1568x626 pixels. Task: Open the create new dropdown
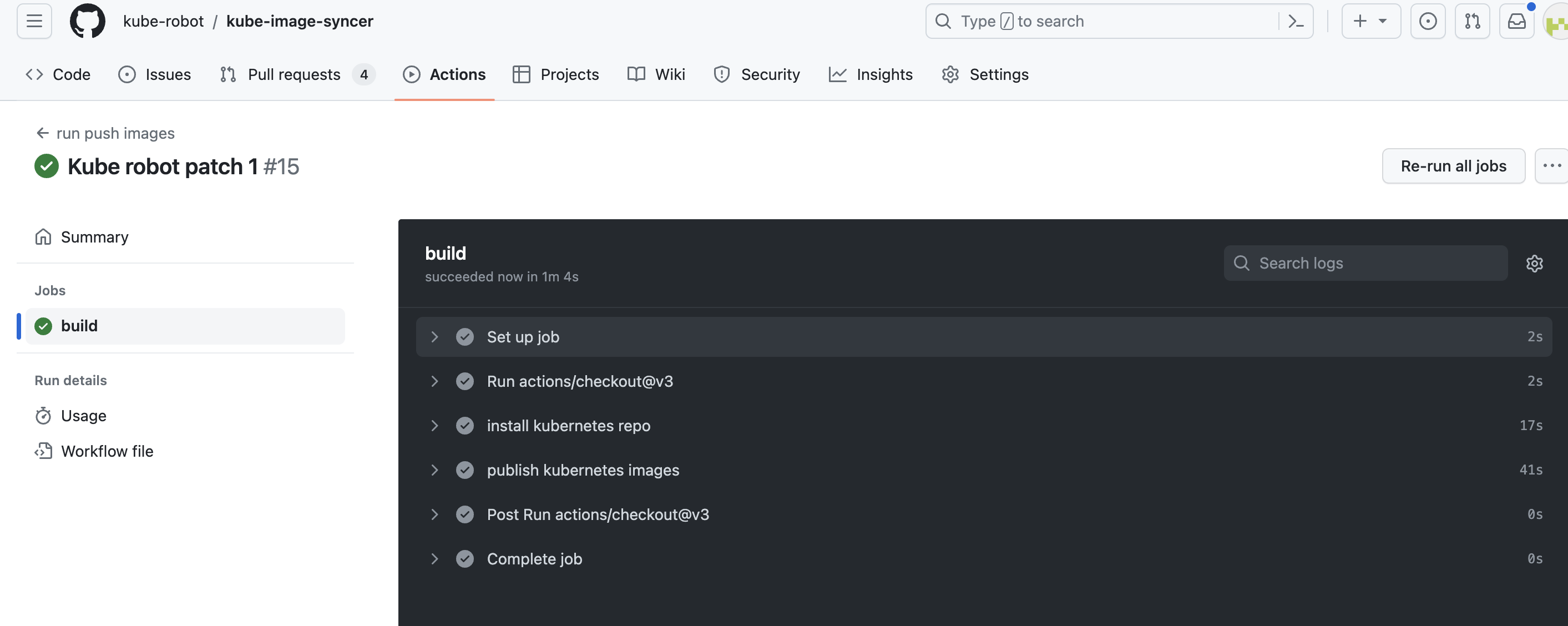click(x=1371, y=20)
